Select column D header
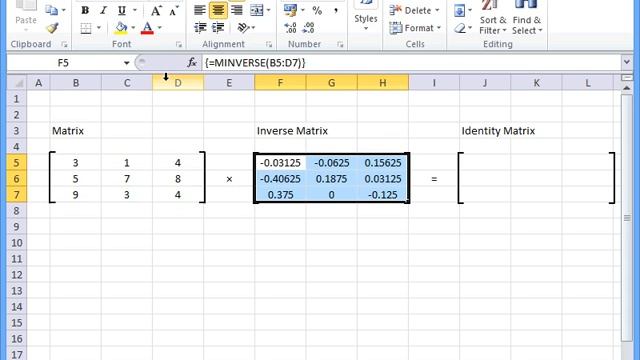The height and width of the screenshot is (360, 640). 178,83
